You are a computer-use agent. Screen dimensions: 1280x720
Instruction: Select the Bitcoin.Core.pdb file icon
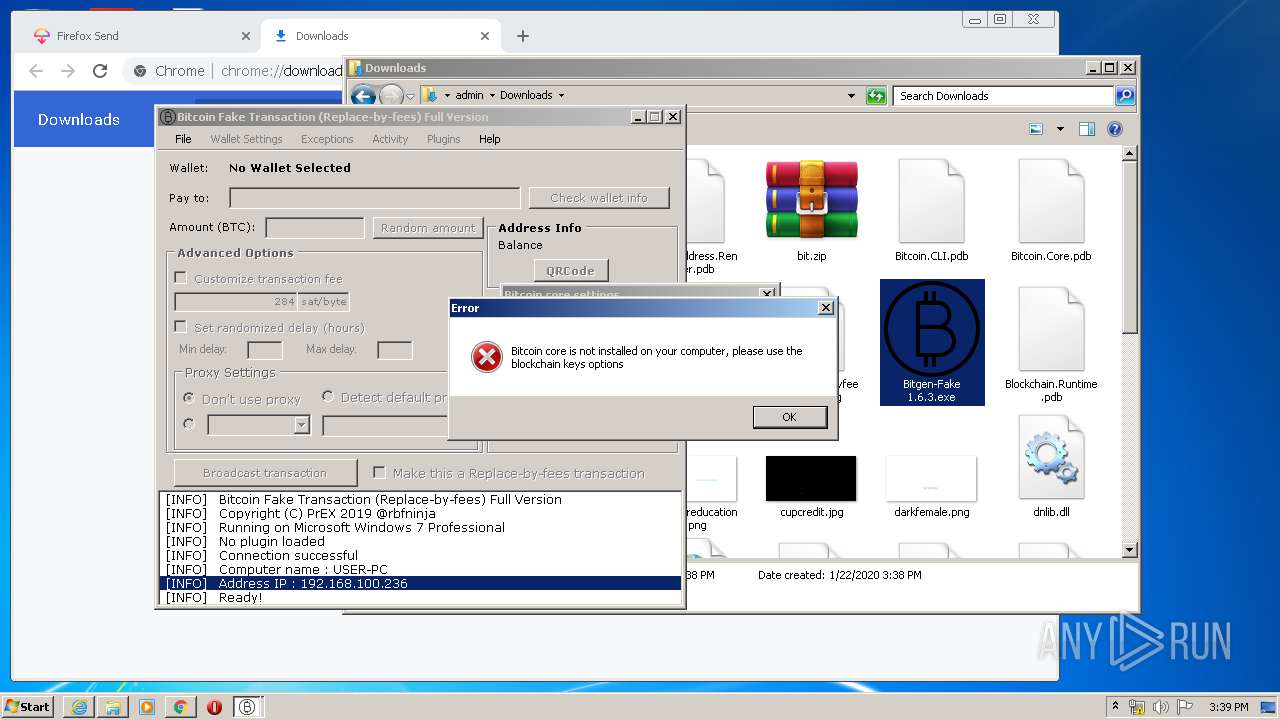1050,200
